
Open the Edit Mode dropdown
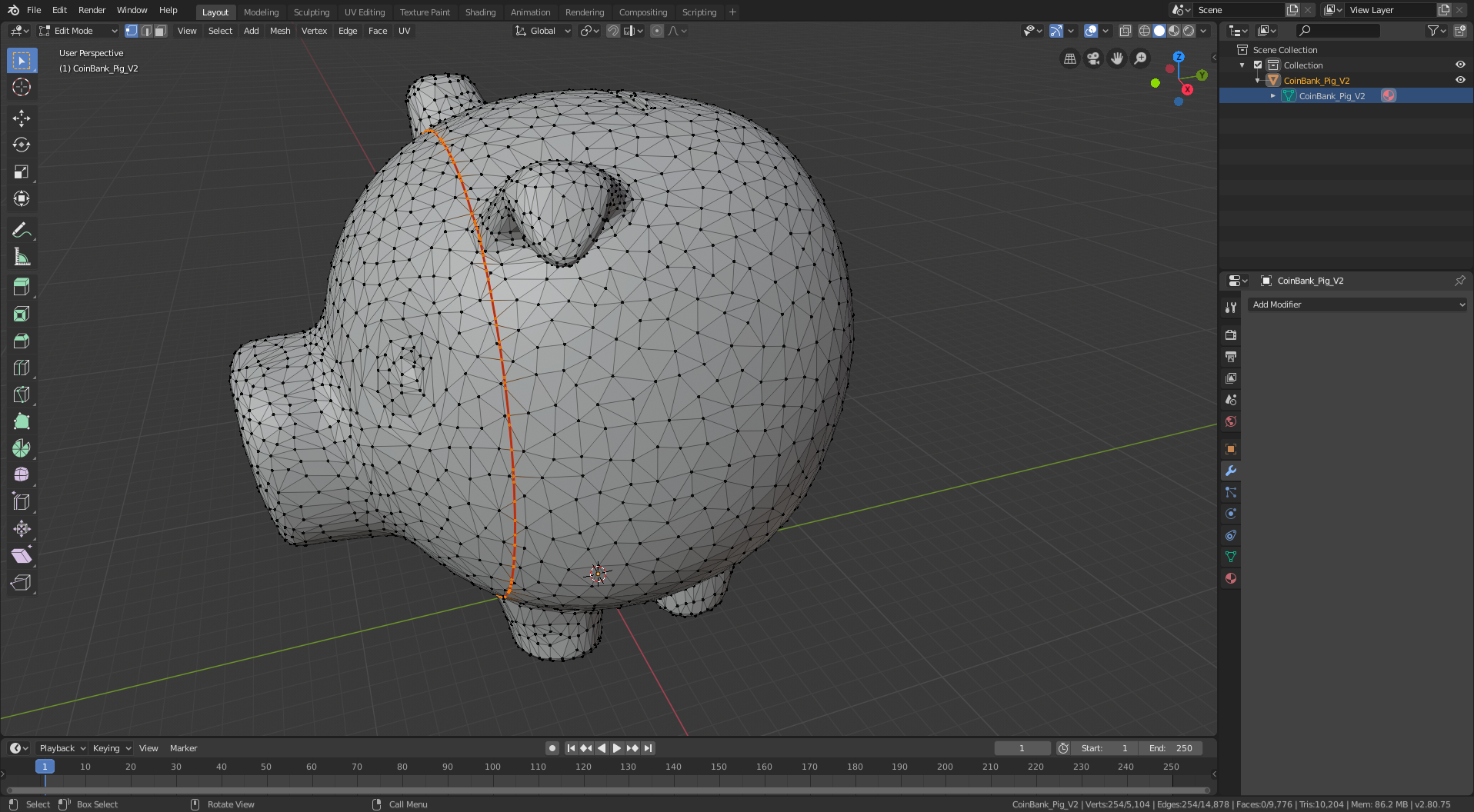[x=78, y=31]
